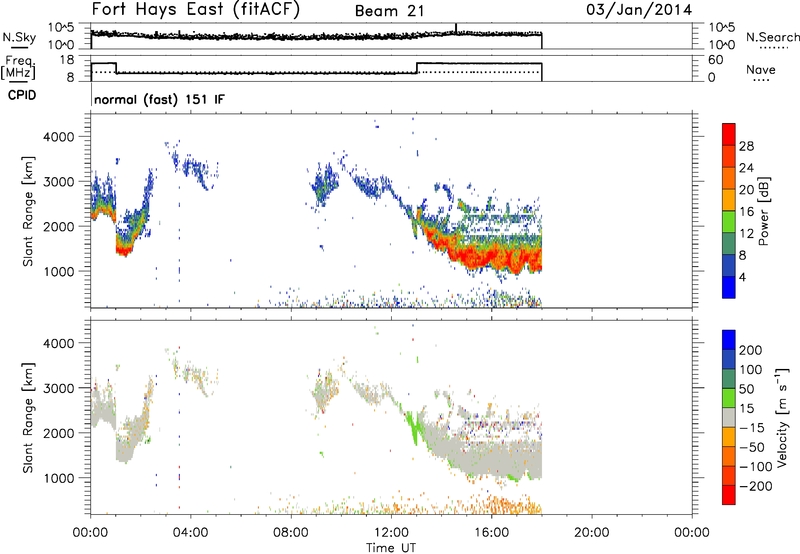Click the "12:00" time tick label

click(x=391, y=533)
